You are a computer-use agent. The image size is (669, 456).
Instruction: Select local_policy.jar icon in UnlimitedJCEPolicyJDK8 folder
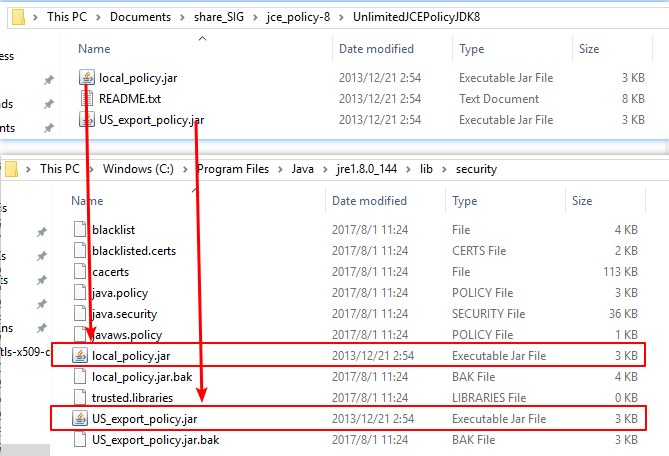pyautogui.click(x=87, y=78)
